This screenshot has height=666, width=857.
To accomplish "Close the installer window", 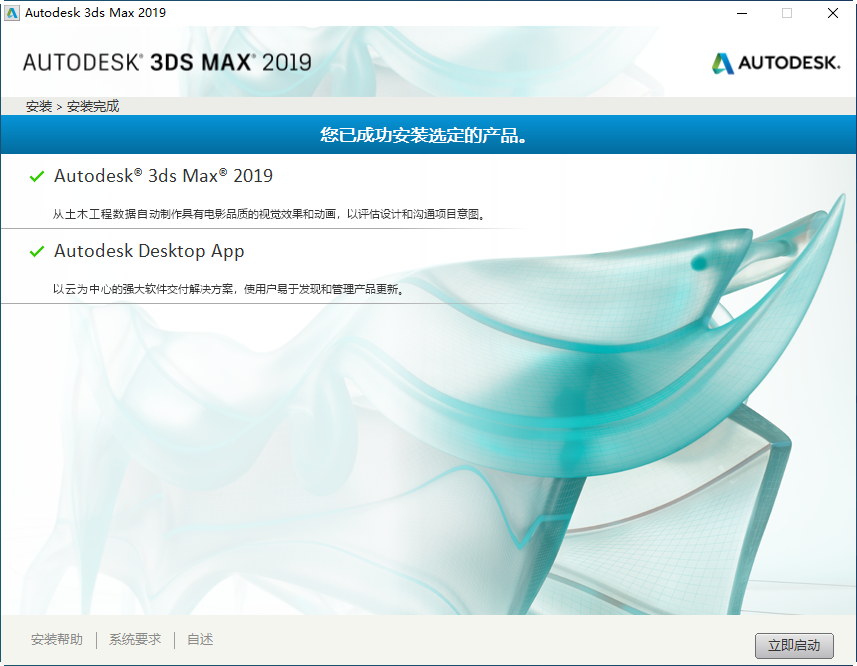I will click(x=833, y=13).
